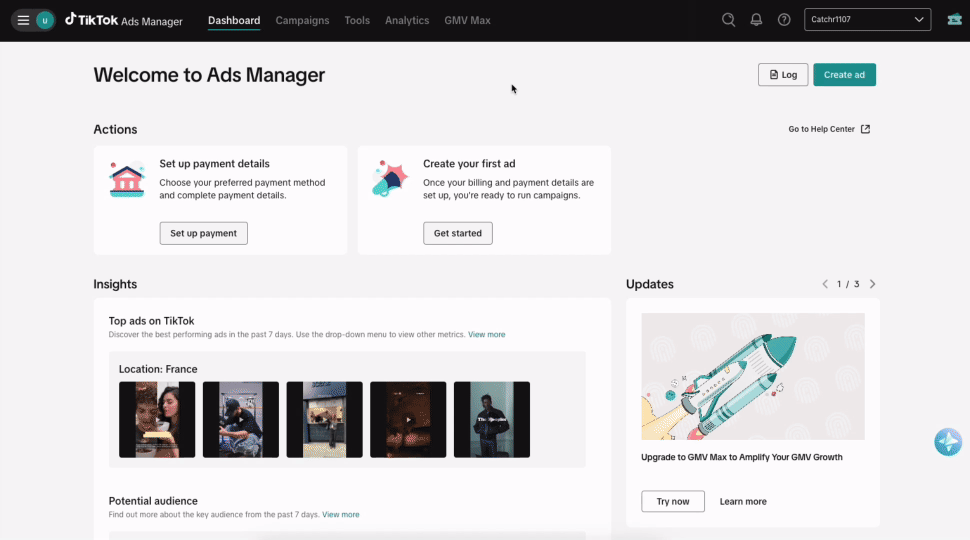The image size is (970, 540).
Task: Click 'Welcome to Ads Manager' title
Action: pos(209,75)
